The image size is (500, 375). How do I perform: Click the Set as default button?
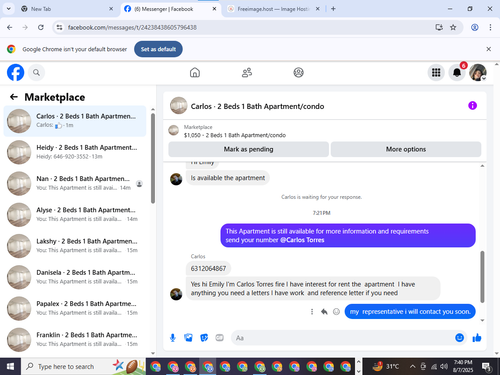(x=158, y=49)
